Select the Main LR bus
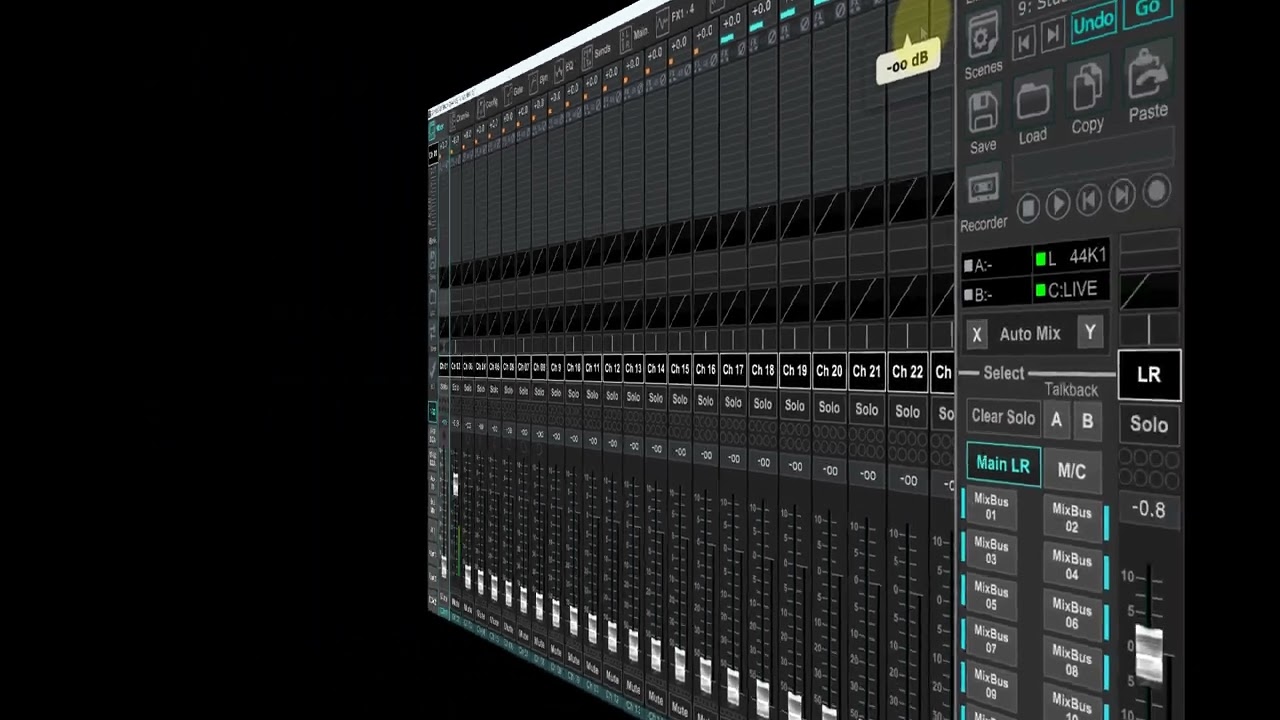Image resolution: width=1280 pixels, height=720 pixels. point(1002,465)
